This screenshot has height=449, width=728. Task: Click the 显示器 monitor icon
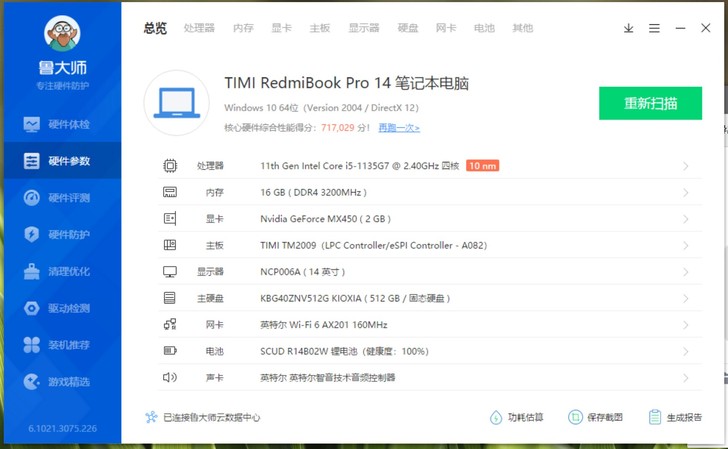(170, 272)
